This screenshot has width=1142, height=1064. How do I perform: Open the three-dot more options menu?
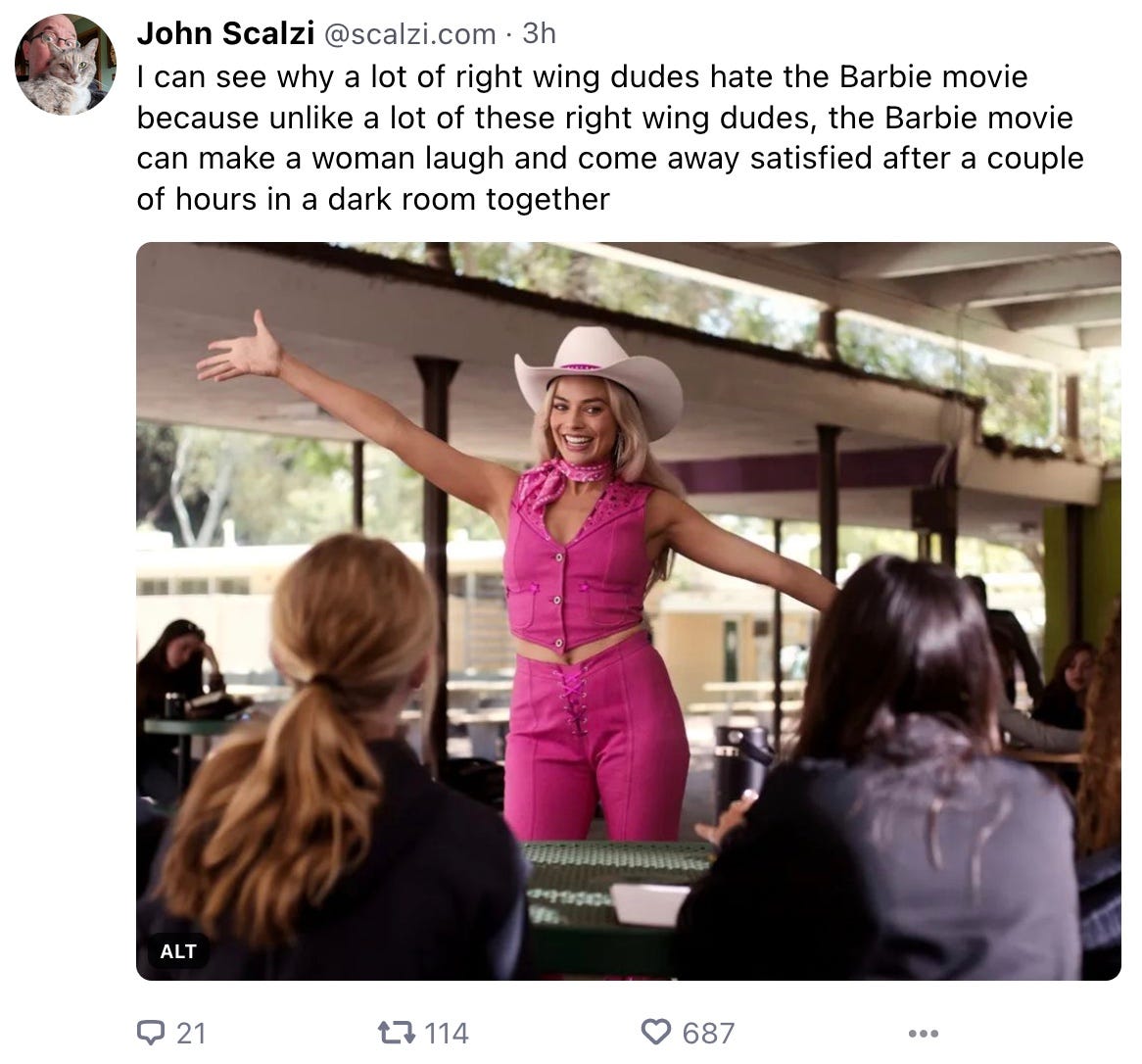(x=923, y=1034)
